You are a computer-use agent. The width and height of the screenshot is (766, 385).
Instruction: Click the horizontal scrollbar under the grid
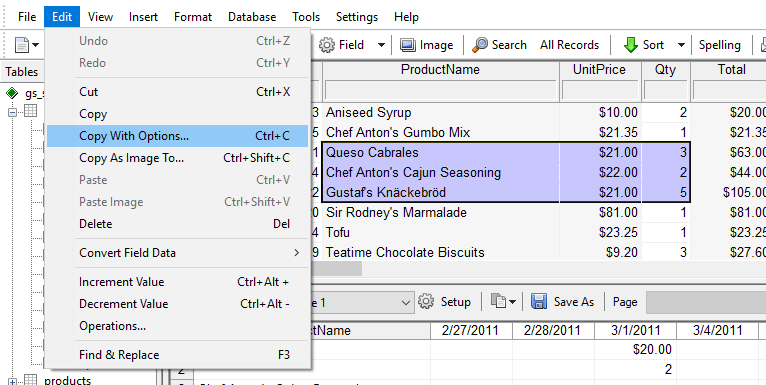pyautogui.click(x=537, y=268)
